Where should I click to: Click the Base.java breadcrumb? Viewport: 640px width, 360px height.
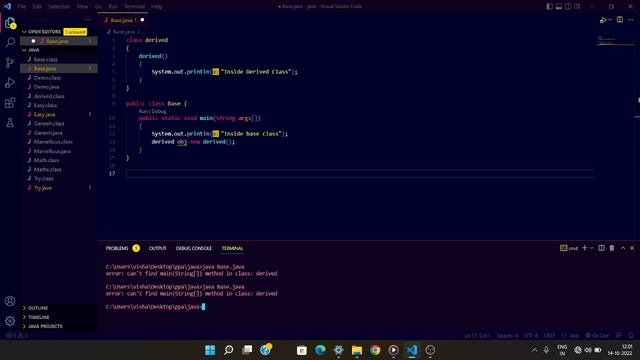pyautogui.click(x=124, y=31)
